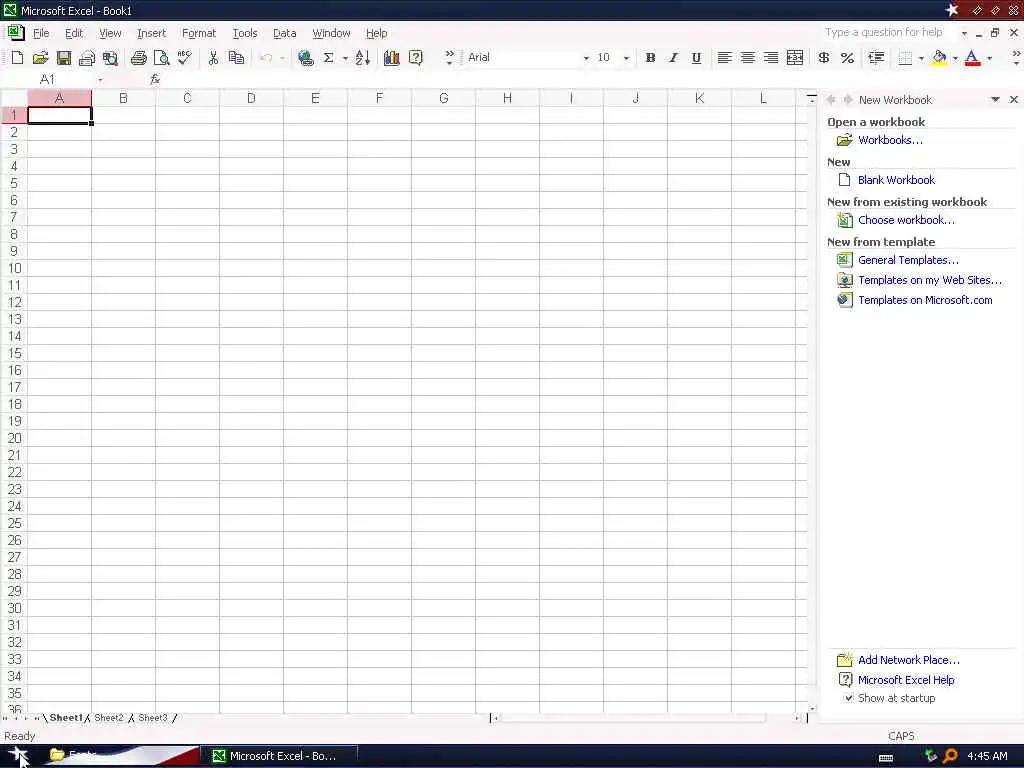The height and width of the screenshot is (768, 1024).
Task: Toggle Bold formatting
Action: coord(650,57)
